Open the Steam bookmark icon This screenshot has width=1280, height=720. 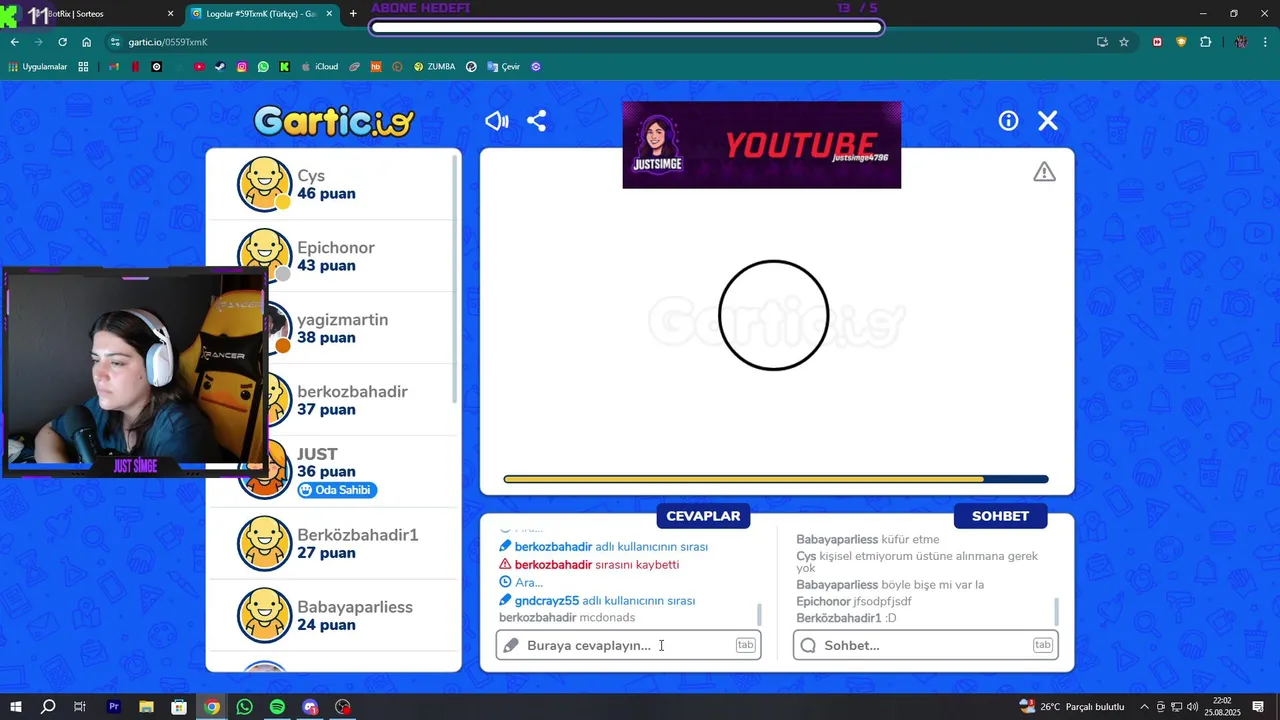pyautogui.click(x=220, y=67)
